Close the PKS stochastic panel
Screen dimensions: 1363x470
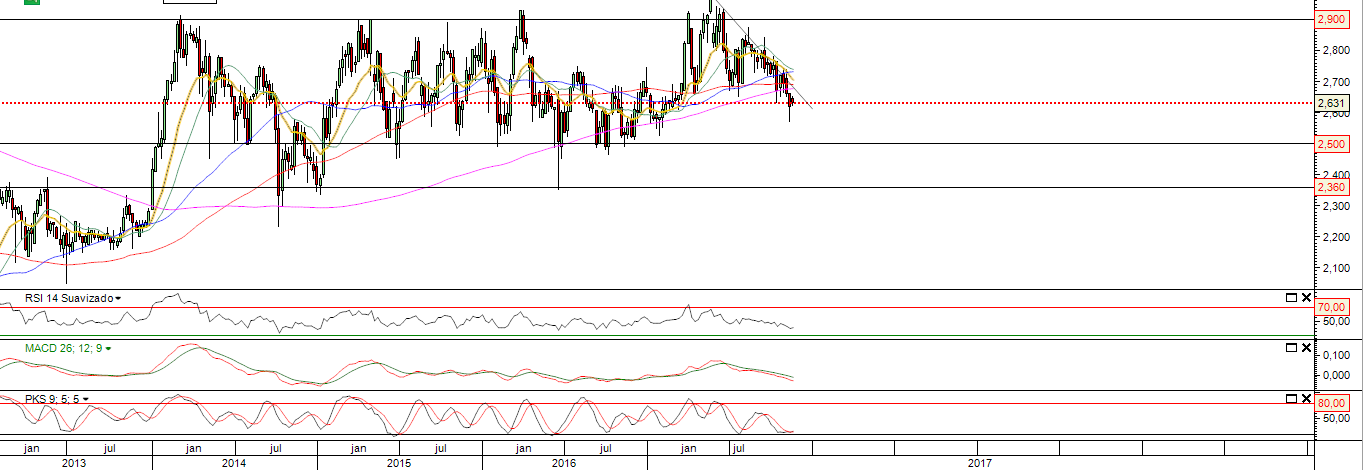pyautogui.click(x=1305, y=398)
